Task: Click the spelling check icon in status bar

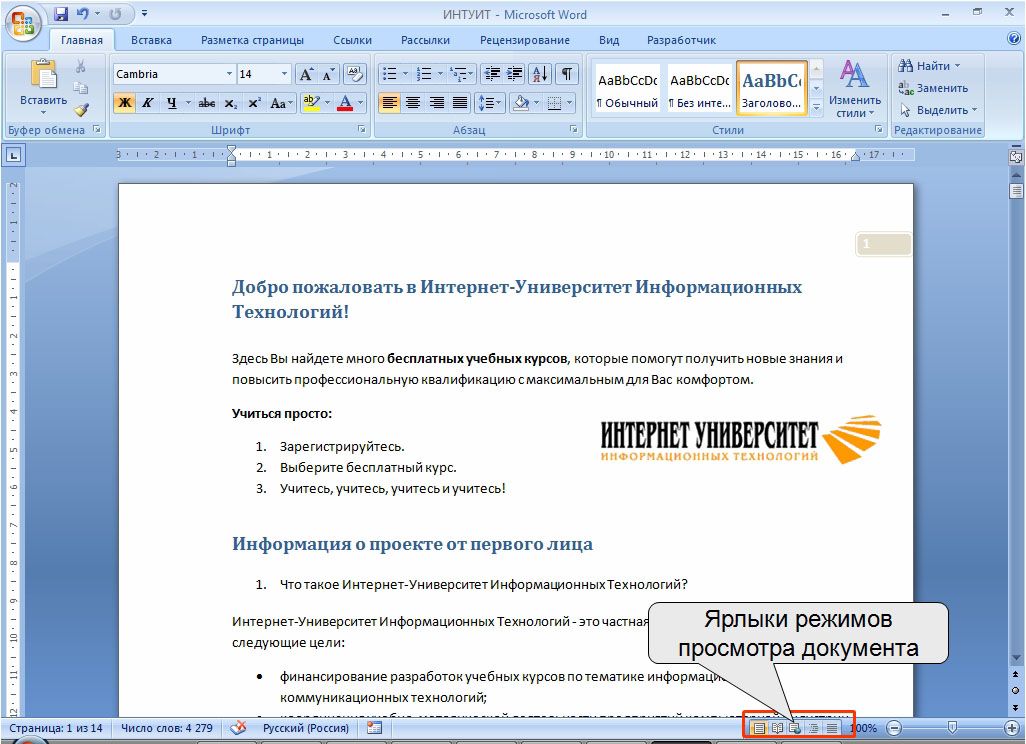Action: pos(238,728)
